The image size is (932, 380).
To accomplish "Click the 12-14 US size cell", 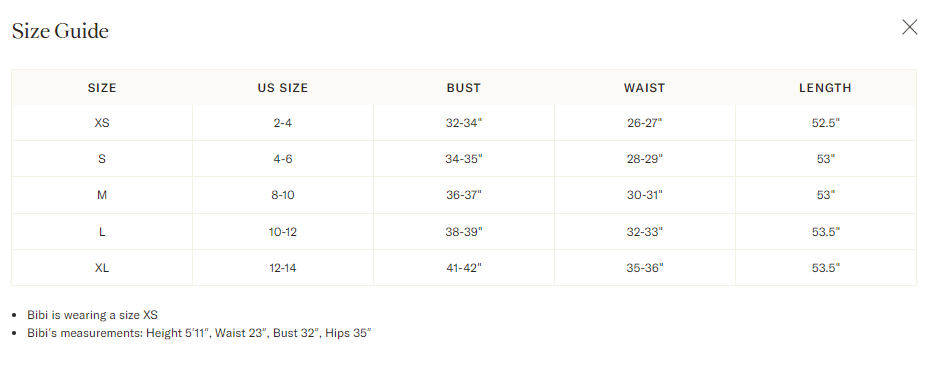I will [282, 268].
